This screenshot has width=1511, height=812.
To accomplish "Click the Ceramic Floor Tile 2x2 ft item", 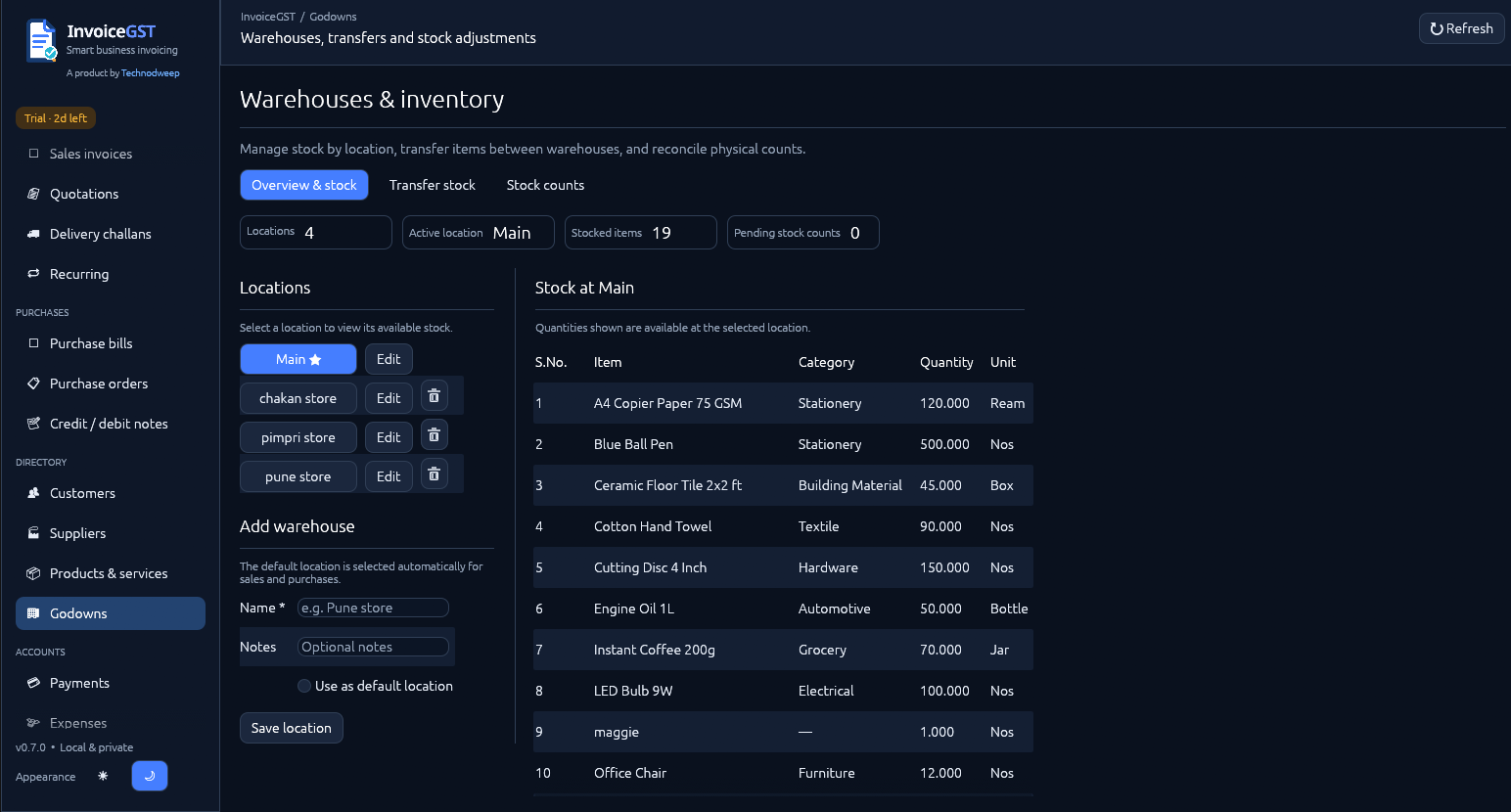I will coord(667,485).
